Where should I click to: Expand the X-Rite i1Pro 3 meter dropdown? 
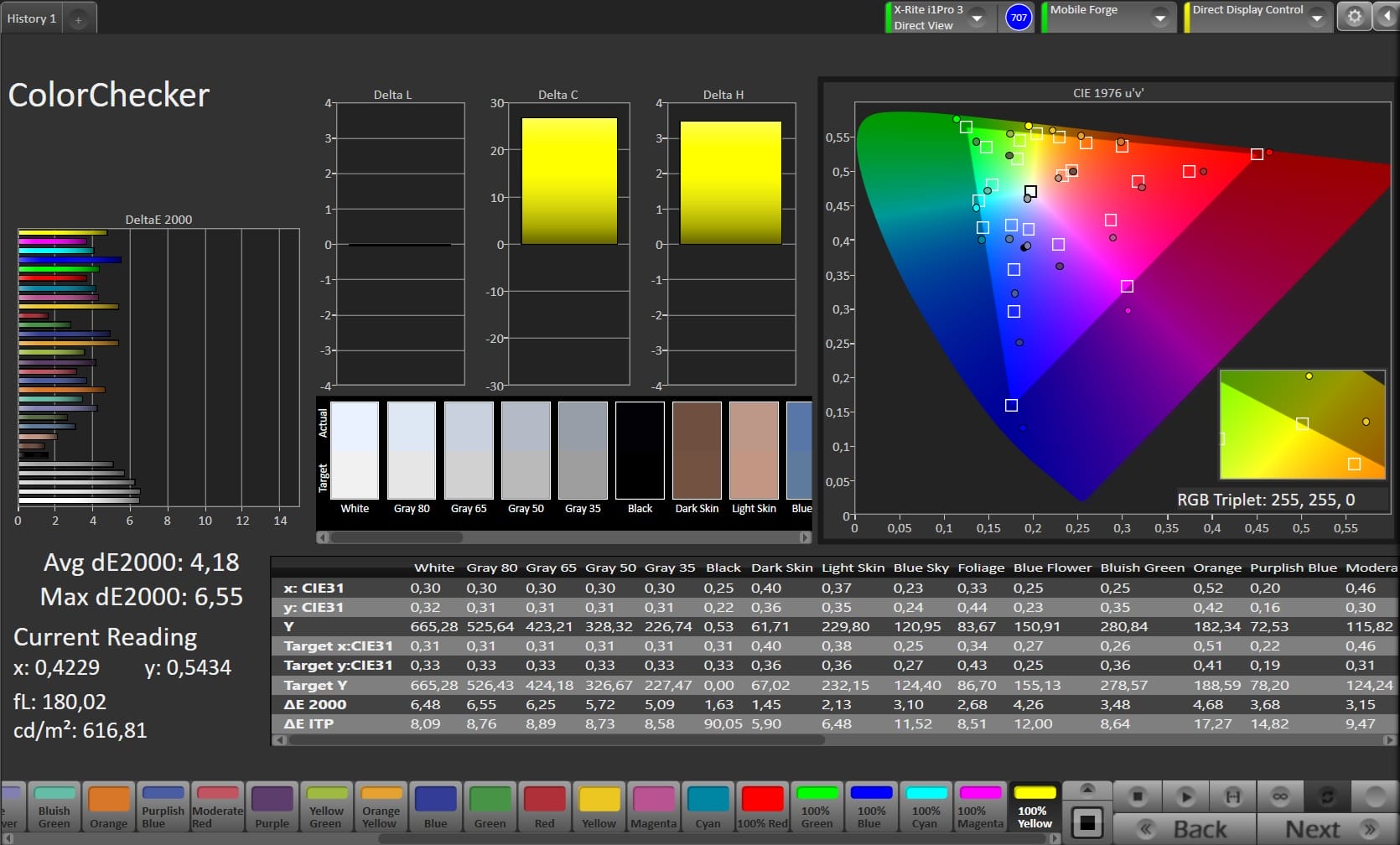[977, 18]
